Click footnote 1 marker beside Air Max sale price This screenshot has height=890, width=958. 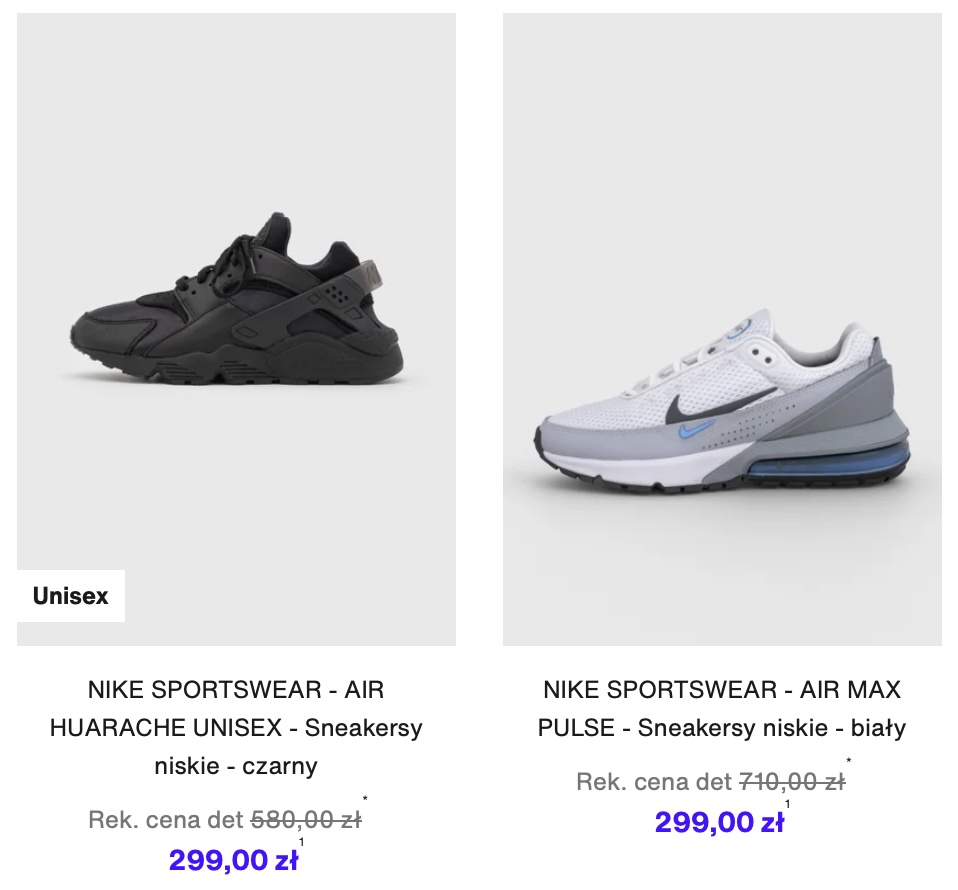coord(788,804)
